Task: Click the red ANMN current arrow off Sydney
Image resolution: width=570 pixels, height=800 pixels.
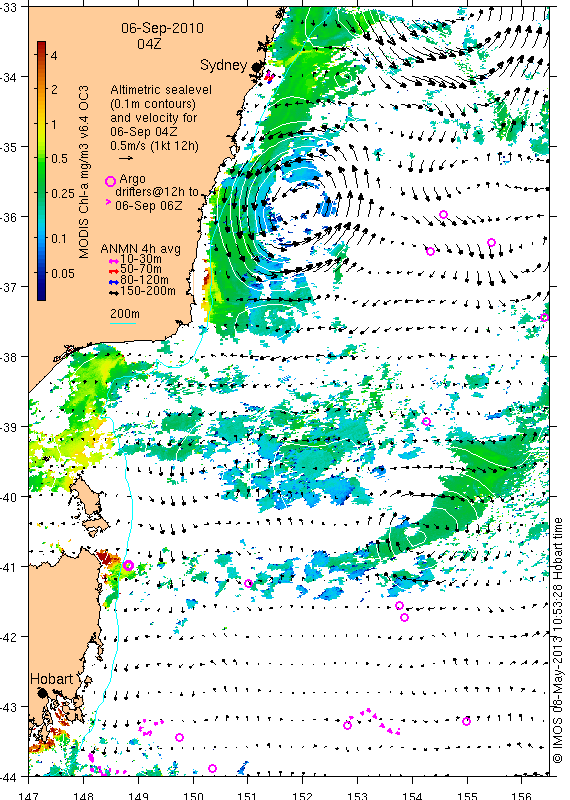Action: click(267, 77)
